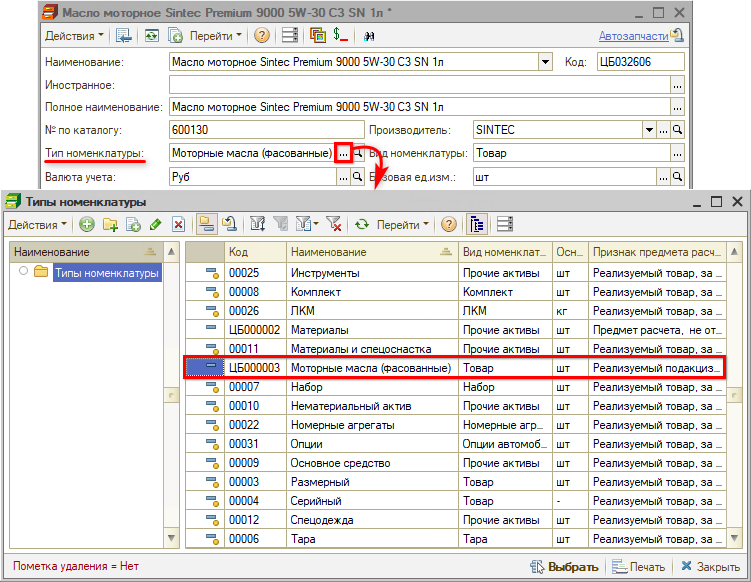Click the Refresh list icon
The image size is (751, 582).
[x=362, y=225]
